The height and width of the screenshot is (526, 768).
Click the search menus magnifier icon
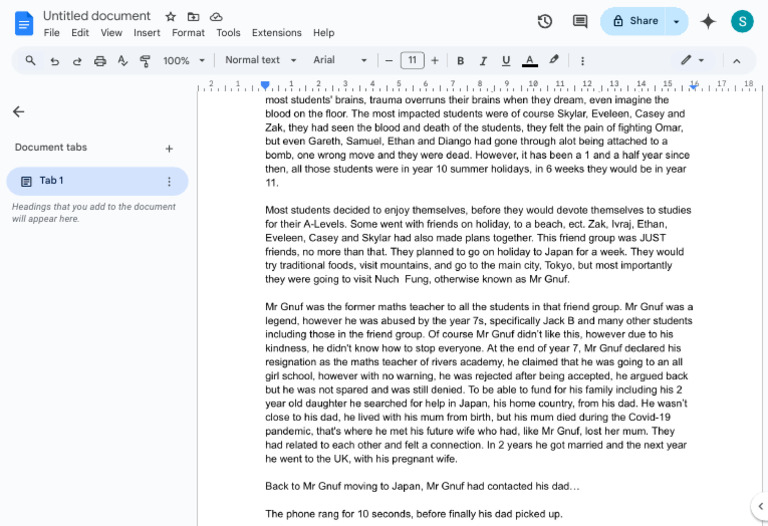pos(30,61)
